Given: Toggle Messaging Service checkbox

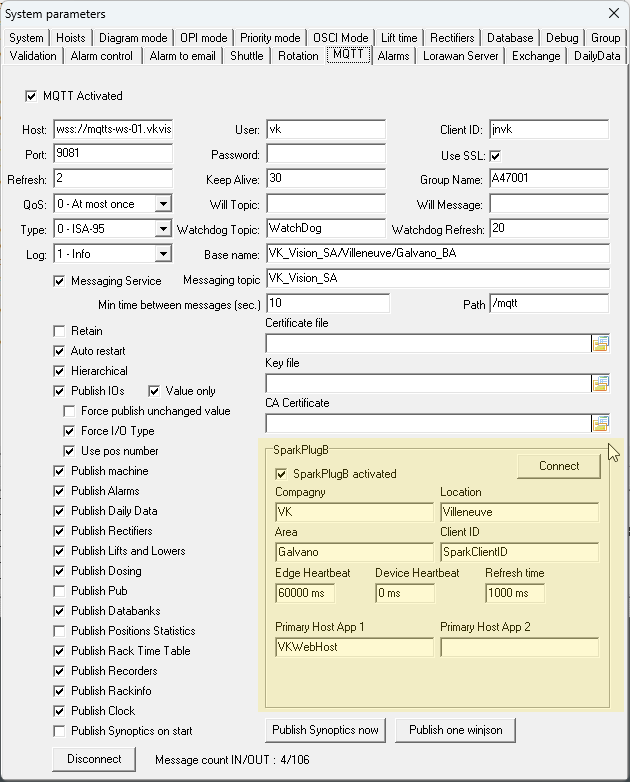Looking at the screenshot, I should pos(59,281).
